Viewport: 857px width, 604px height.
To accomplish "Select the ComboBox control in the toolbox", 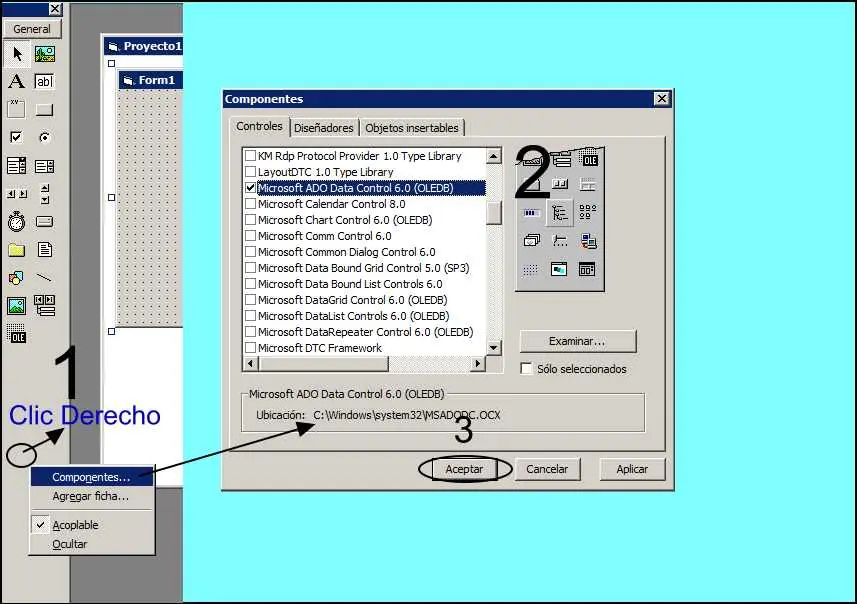I will (x=16, y=166).
